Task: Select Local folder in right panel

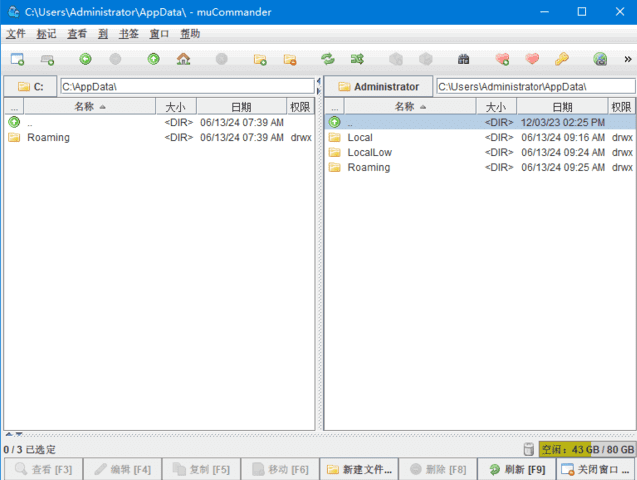Action: click(x=480, y=137)
